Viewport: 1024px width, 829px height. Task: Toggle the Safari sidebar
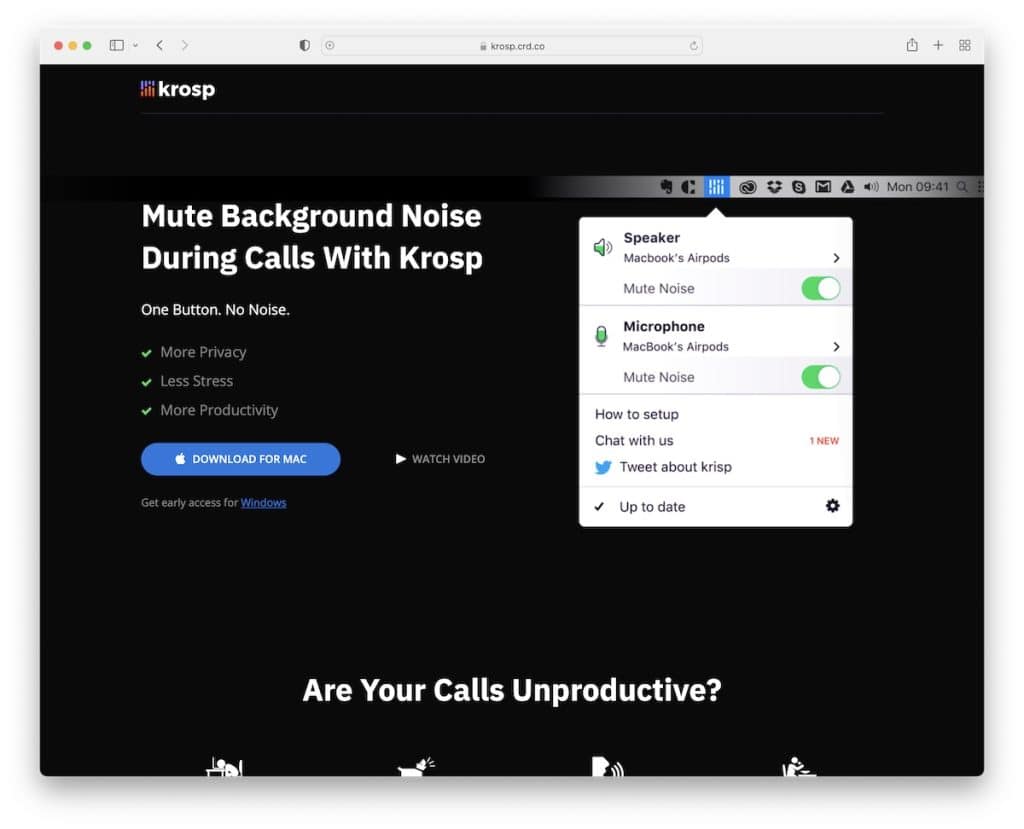[x=117, y=45]
